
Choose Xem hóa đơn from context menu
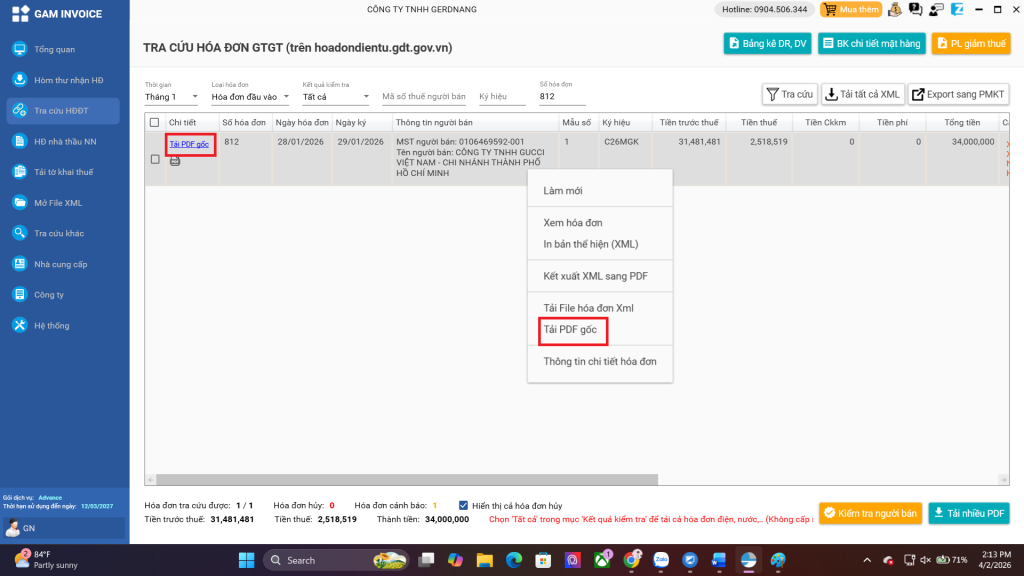(x=573, y=223)
